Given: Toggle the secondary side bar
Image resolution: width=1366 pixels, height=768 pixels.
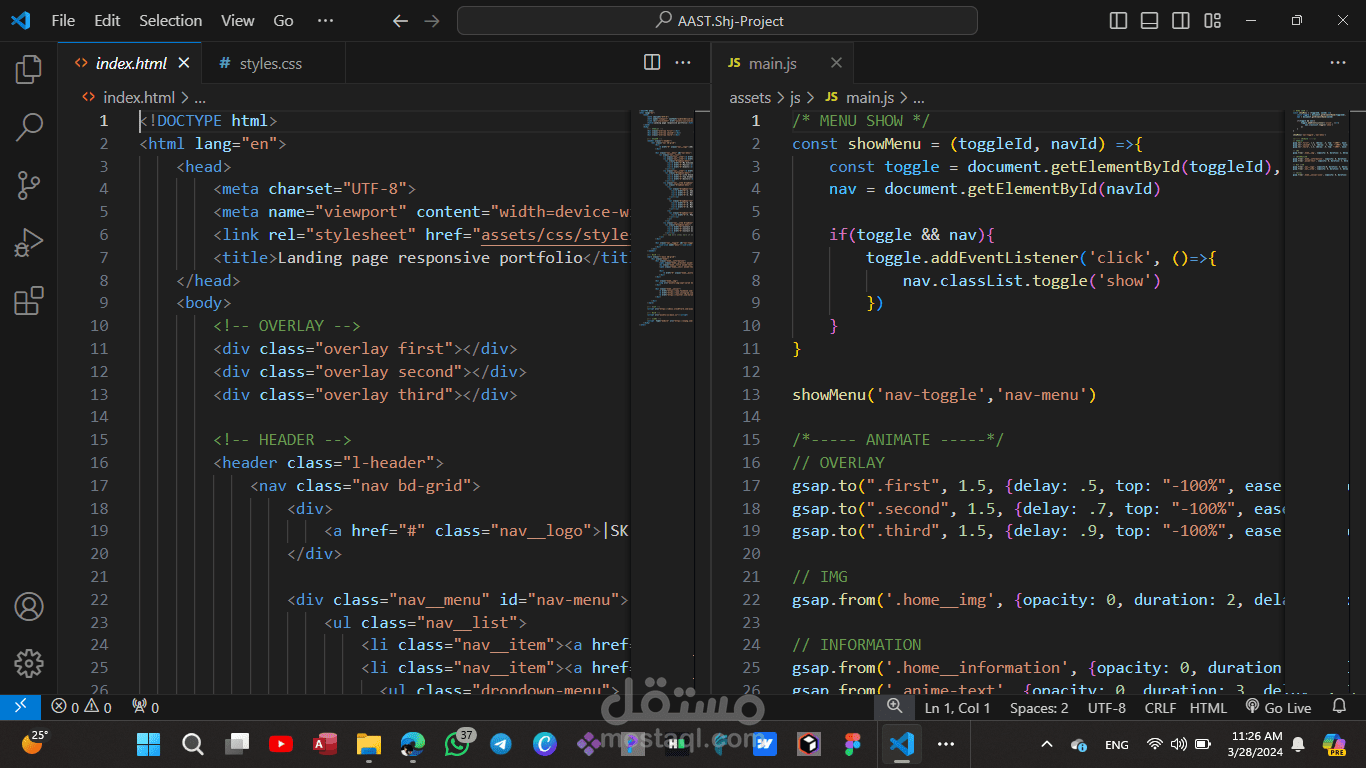Looking at the screenshot, I should (1180, 19).
